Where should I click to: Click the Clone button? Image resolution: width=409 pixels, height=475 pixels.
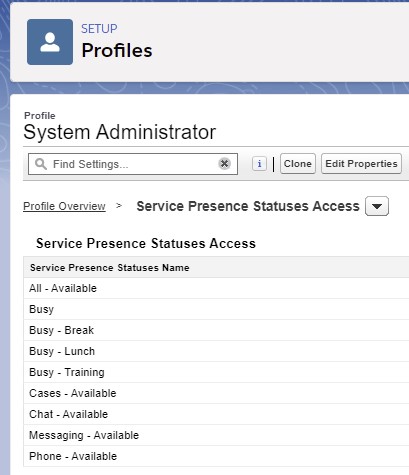298,164
